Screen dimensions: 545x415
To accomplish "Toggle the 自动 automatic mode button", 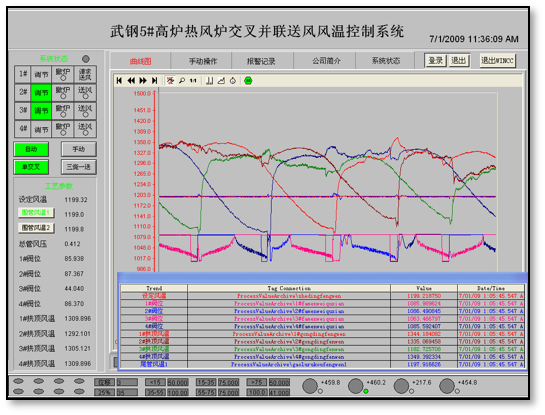I will pos(31,149).
